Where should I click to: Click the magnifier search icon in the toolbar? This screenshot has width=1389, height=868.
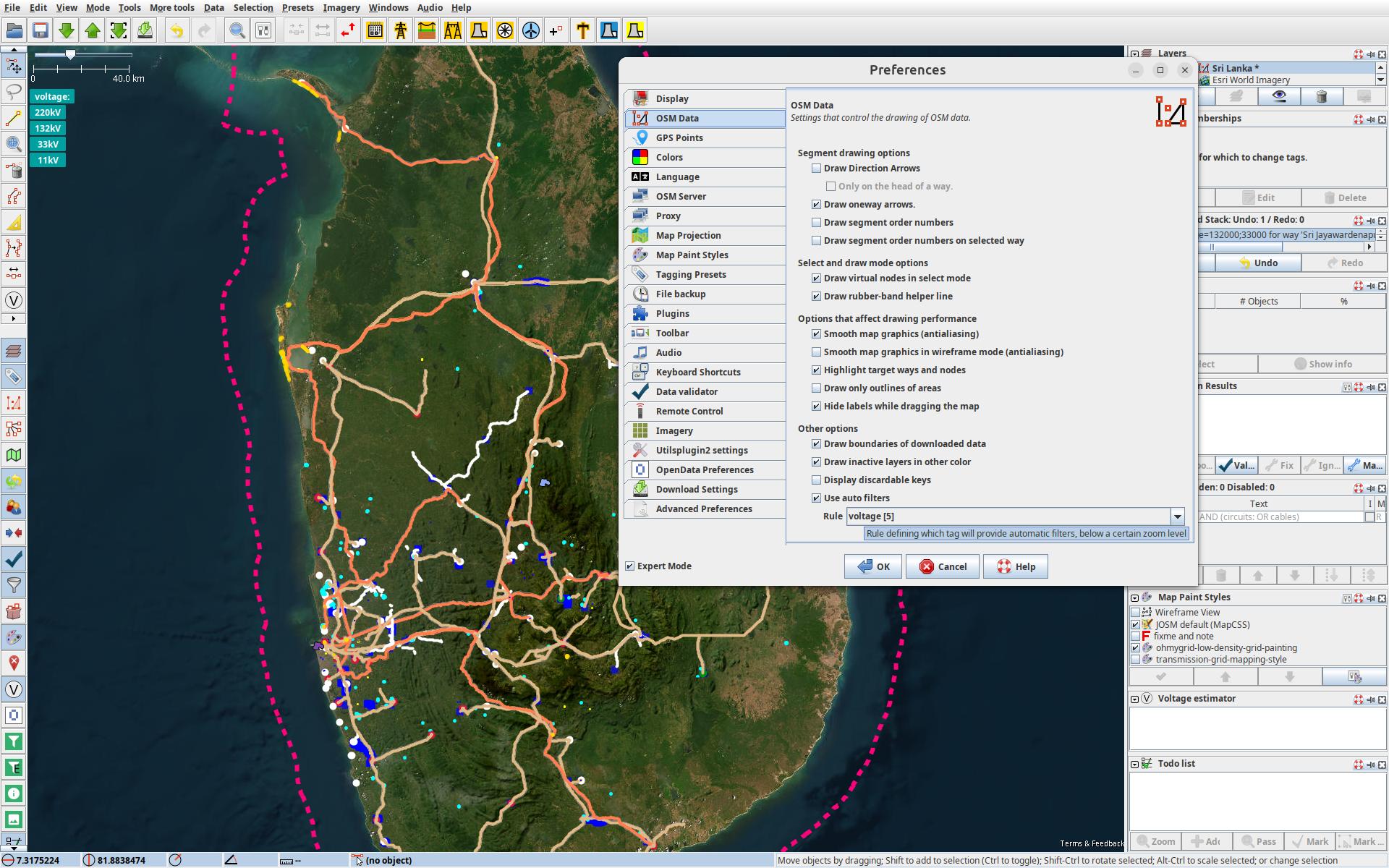pyautogui.click(x=237, y=30)
